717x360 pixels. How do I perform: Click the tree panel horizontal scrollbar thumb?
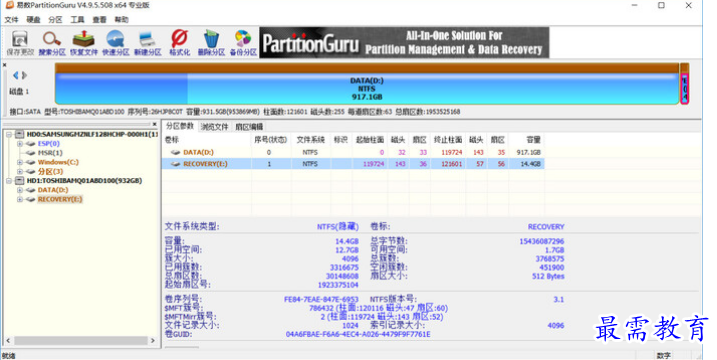(x=80, y=341)
